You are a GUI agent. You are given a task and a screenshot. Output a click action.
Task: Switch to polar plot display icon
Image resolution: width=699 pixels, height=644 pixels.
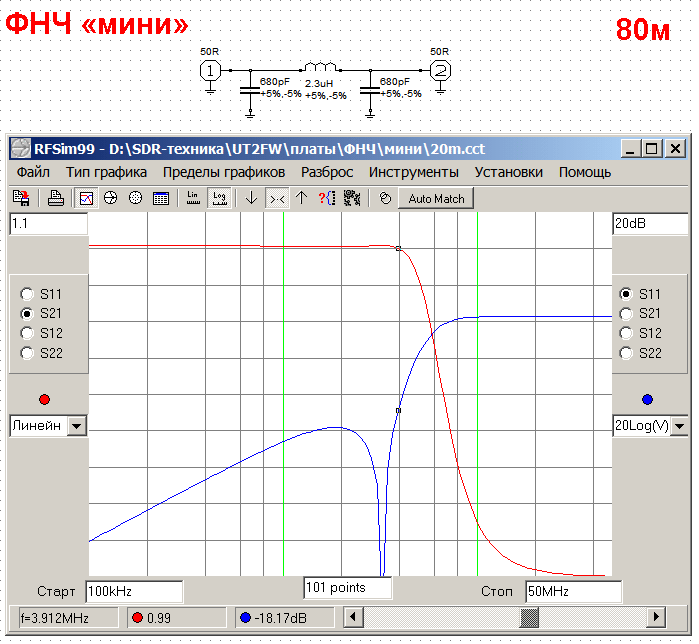tap(135, 198)
